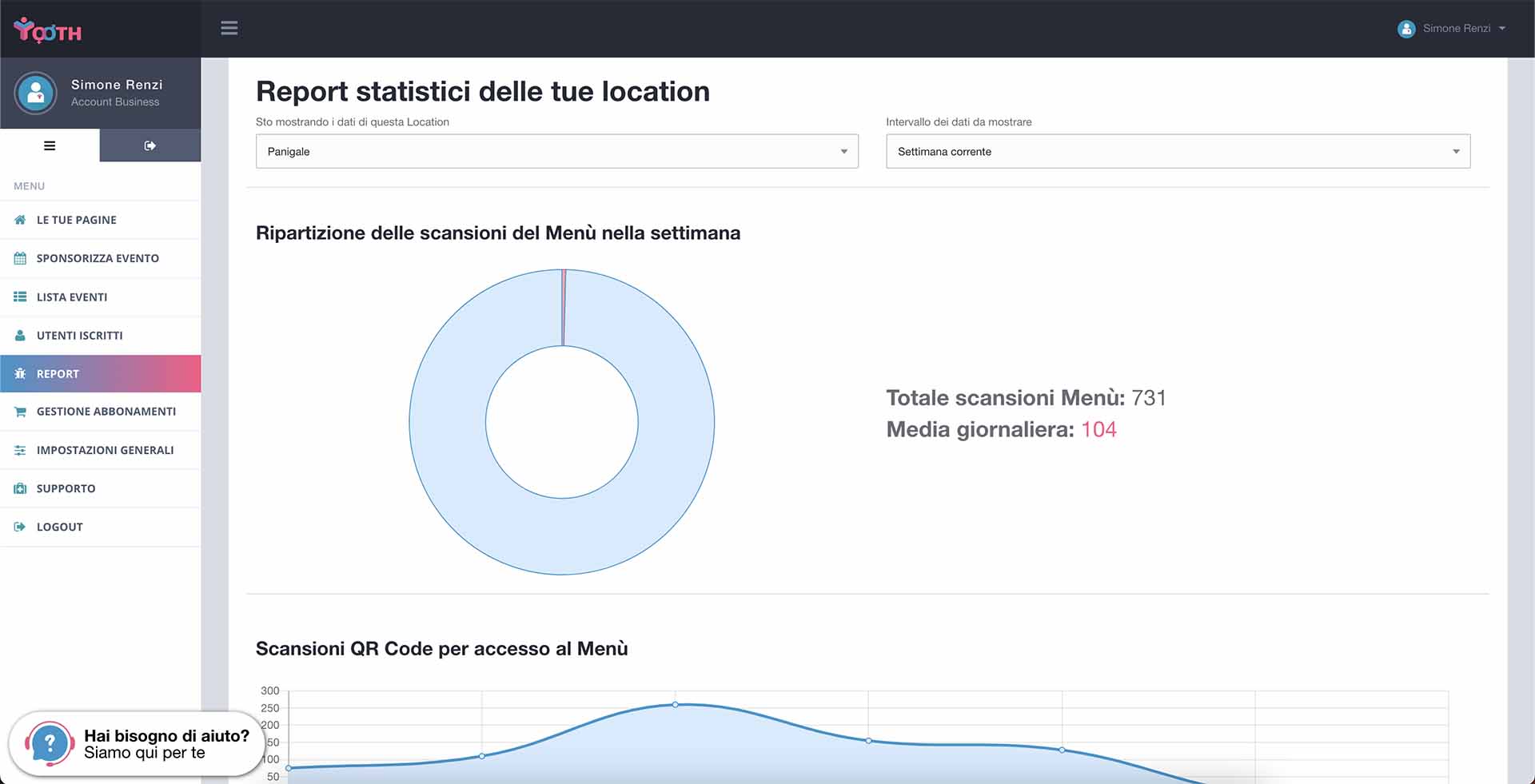
Task: Click the sliders icon for Impostazioni Generali
Action: tap(20, 450)
